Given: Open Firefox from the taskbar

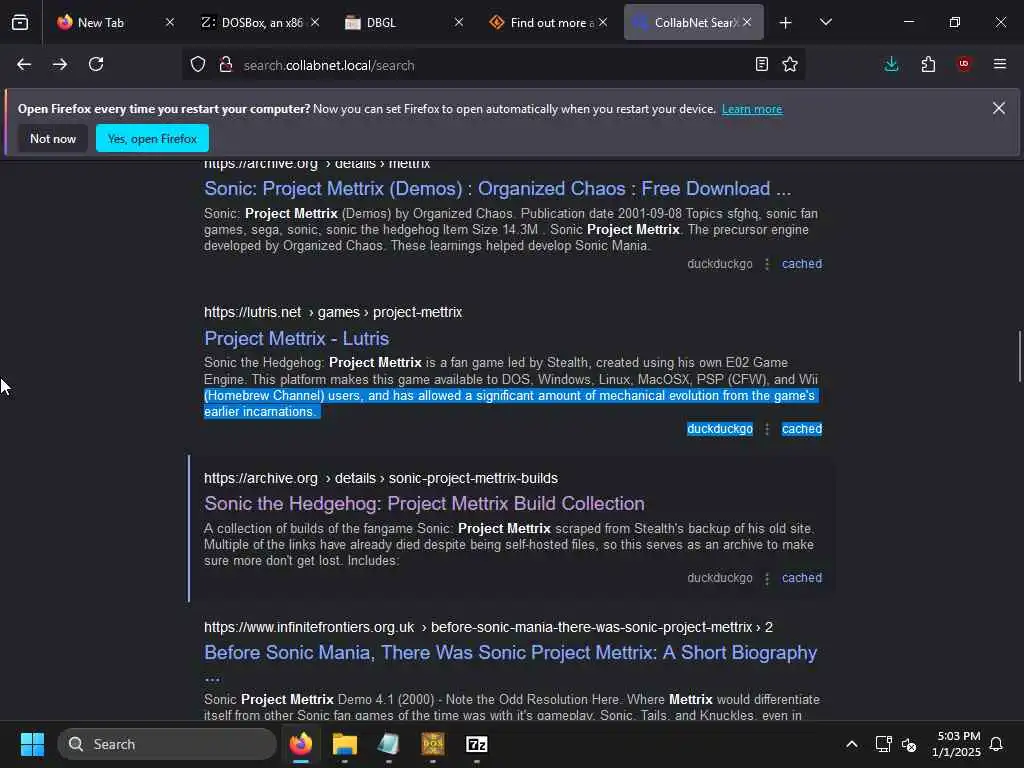Looking at the screenshot, I should [x=301, y=744].
